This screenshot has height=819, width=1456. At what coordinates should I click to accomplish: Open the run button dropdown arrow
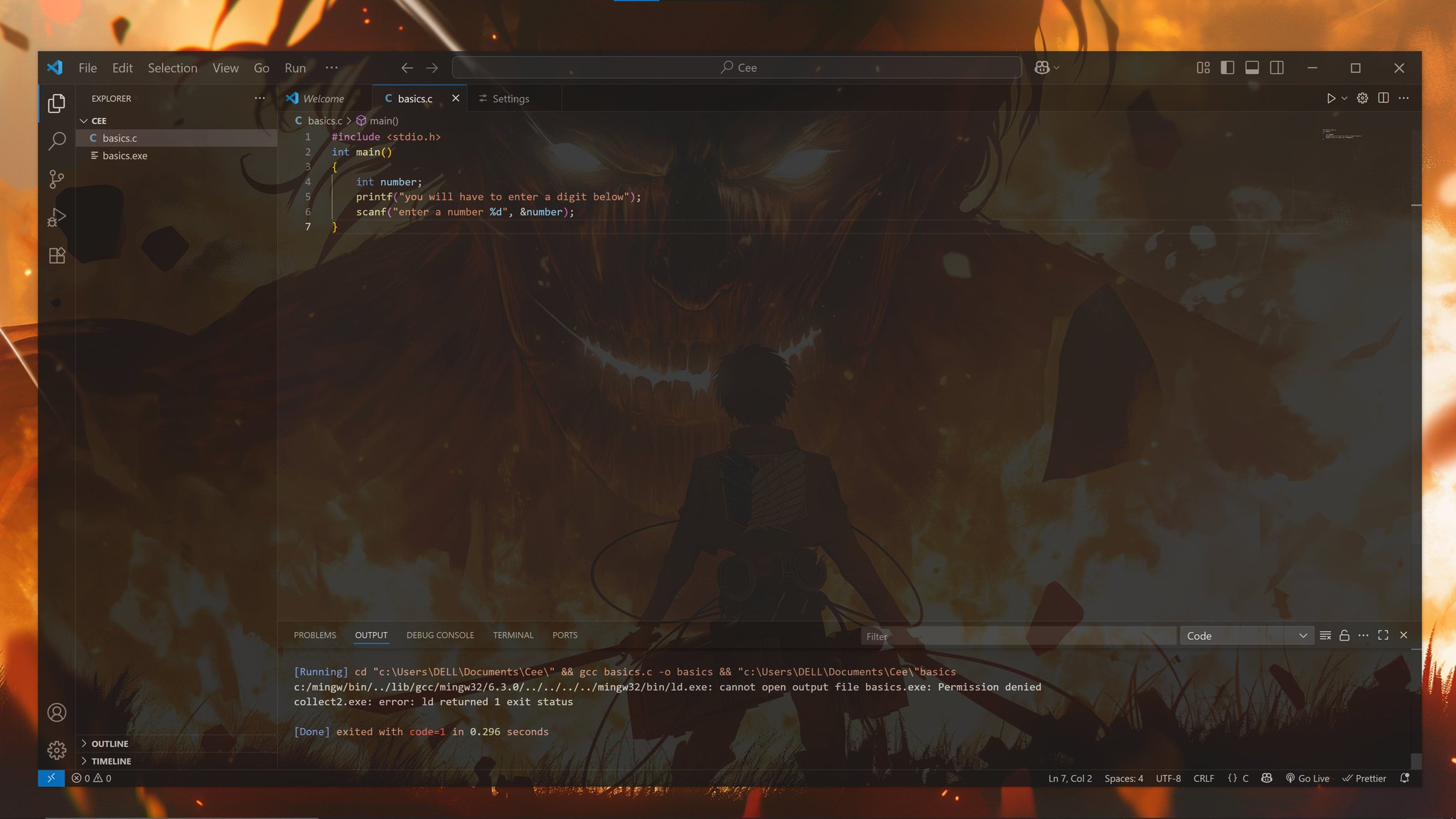pyautogui.click(x=1344, y=98)
